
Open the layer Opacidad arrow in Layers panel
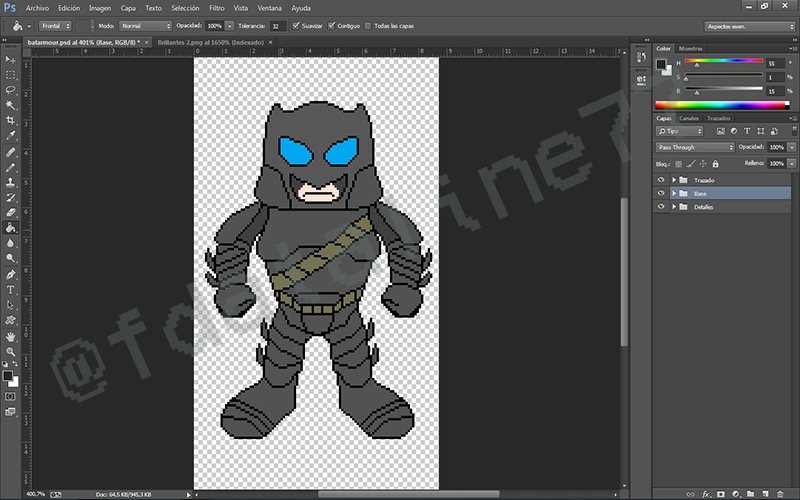click(x=792, y=147)
